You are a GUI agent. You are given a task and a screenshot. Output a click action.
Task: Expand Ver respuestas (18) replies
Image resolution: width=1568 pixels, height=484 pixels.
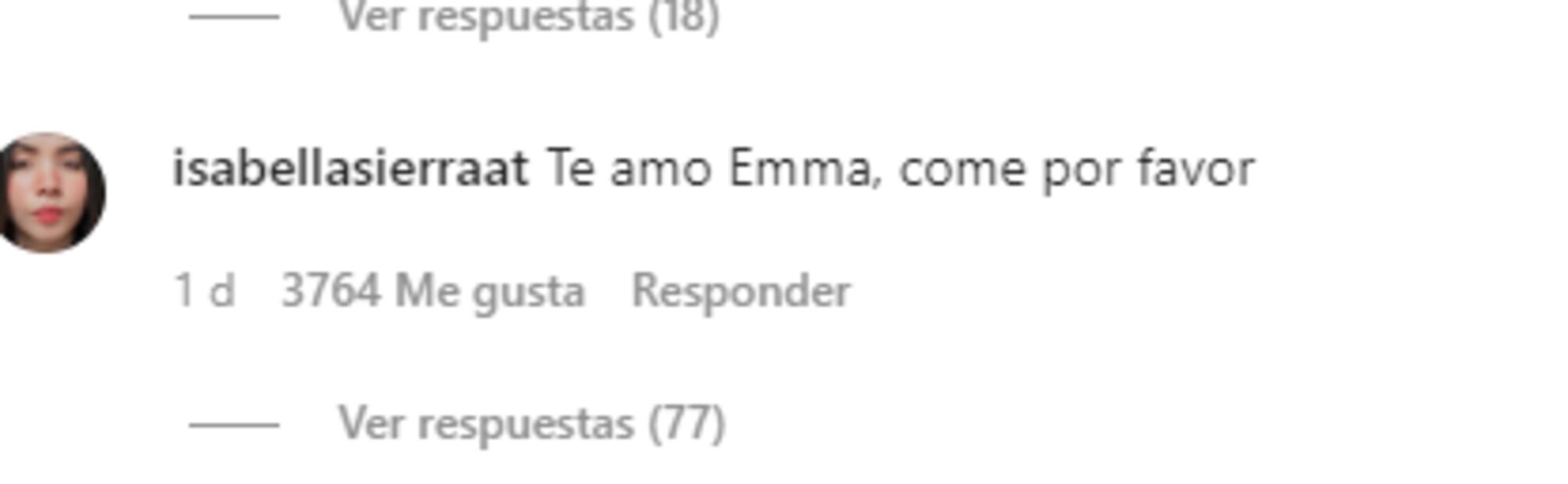tap(529, 17)
